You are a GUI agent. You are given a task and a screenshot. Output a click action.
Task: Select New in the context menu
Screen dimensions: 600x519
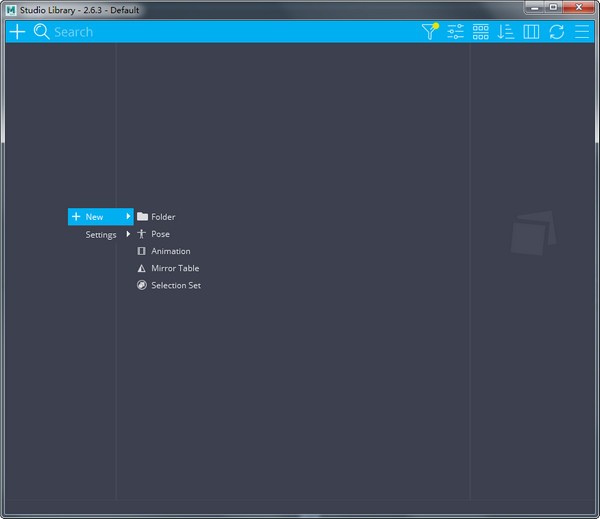click(x=95, y=217)
